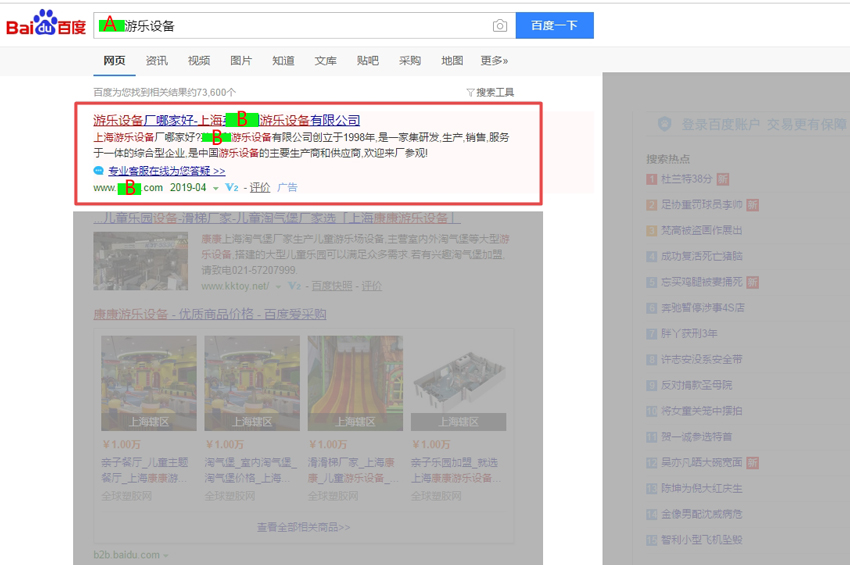Click the www.kktoy.net/ URL

coord(235,286)
